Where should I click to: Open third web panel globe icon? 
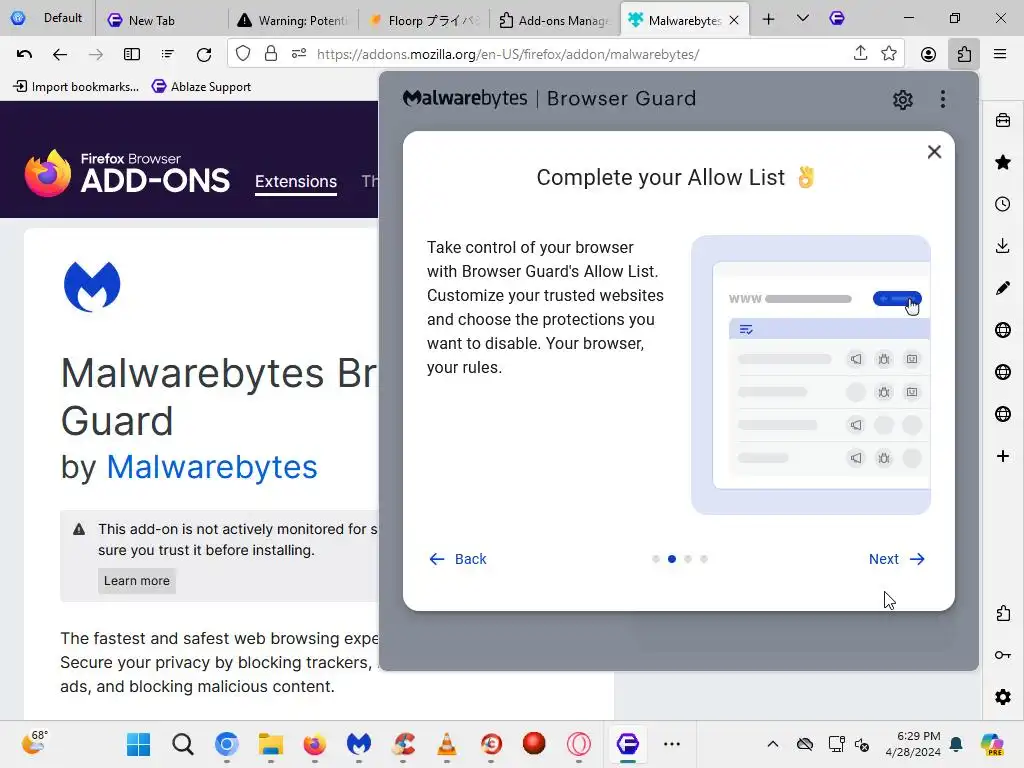(1003, 414)
